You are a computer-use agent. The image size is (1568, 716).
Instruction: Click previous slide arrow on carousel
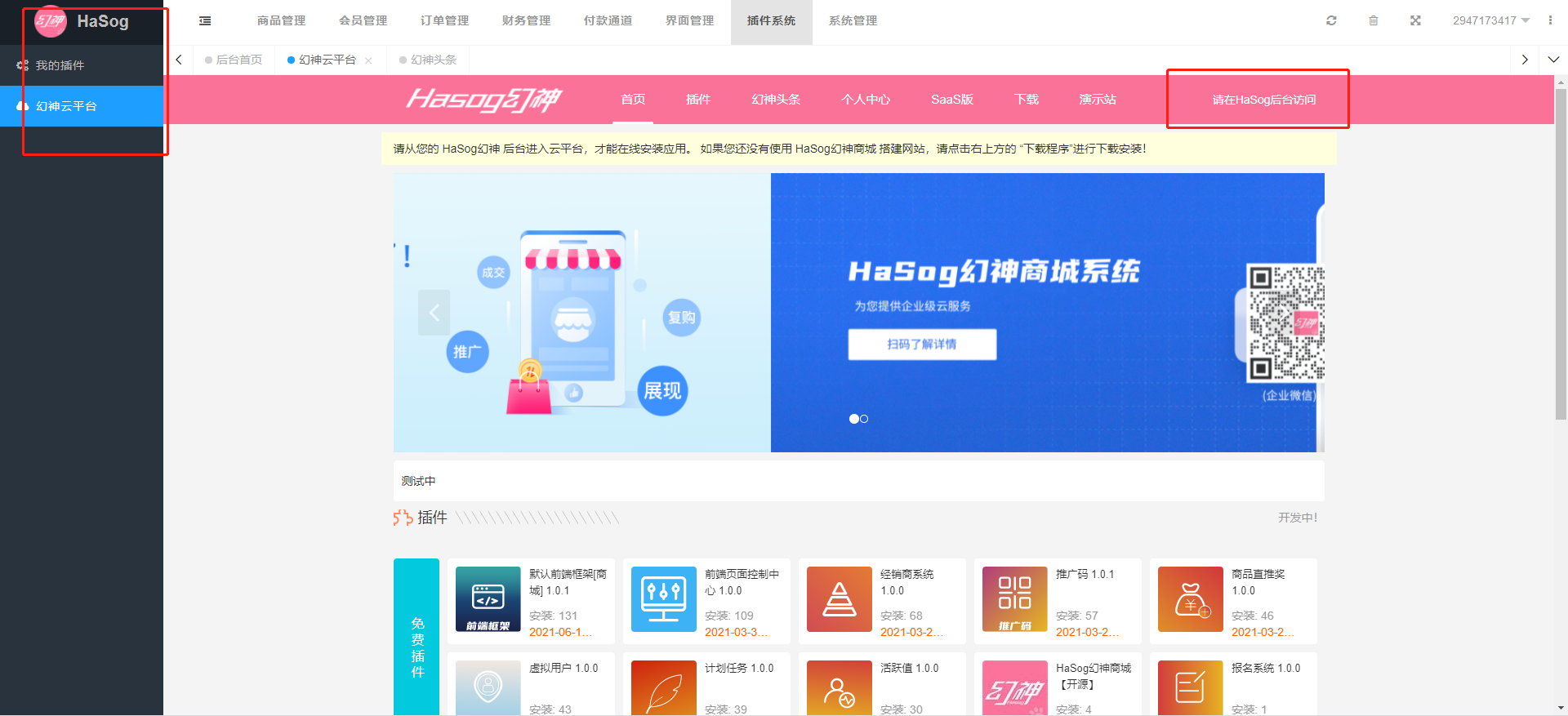434,313
